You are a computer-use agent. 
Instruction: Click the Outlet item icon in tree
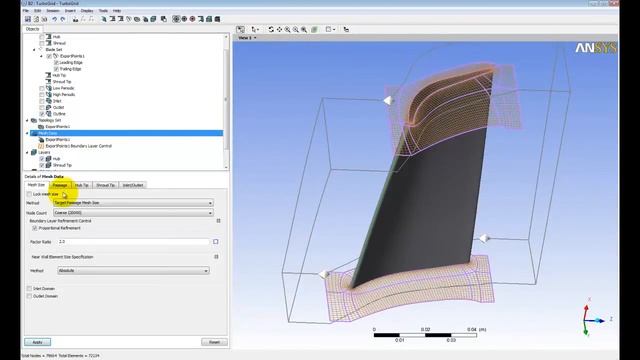49,107
